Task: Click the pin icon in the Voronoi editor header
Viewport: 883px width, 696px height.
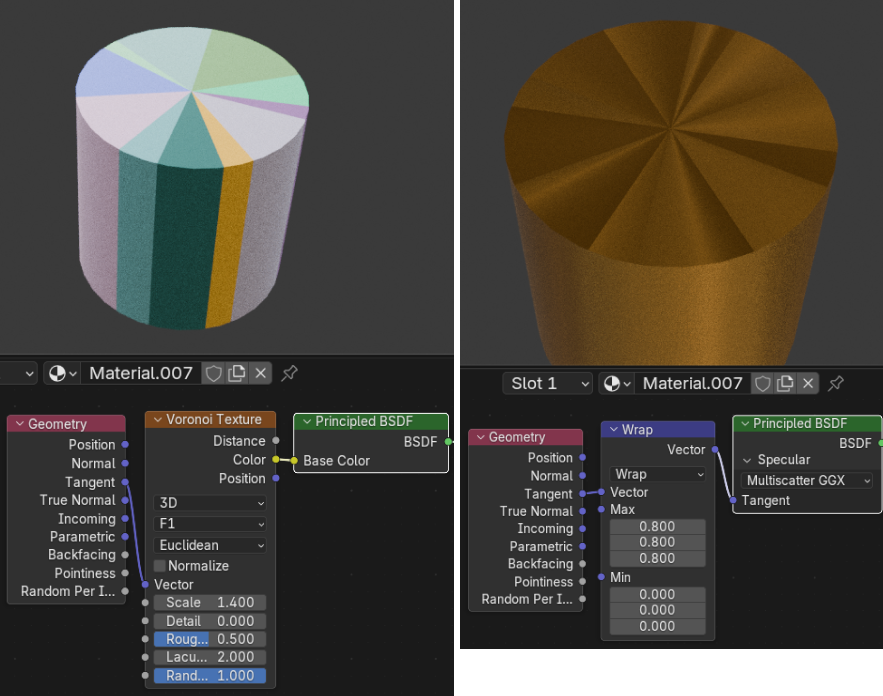Action: click(289, 373)
